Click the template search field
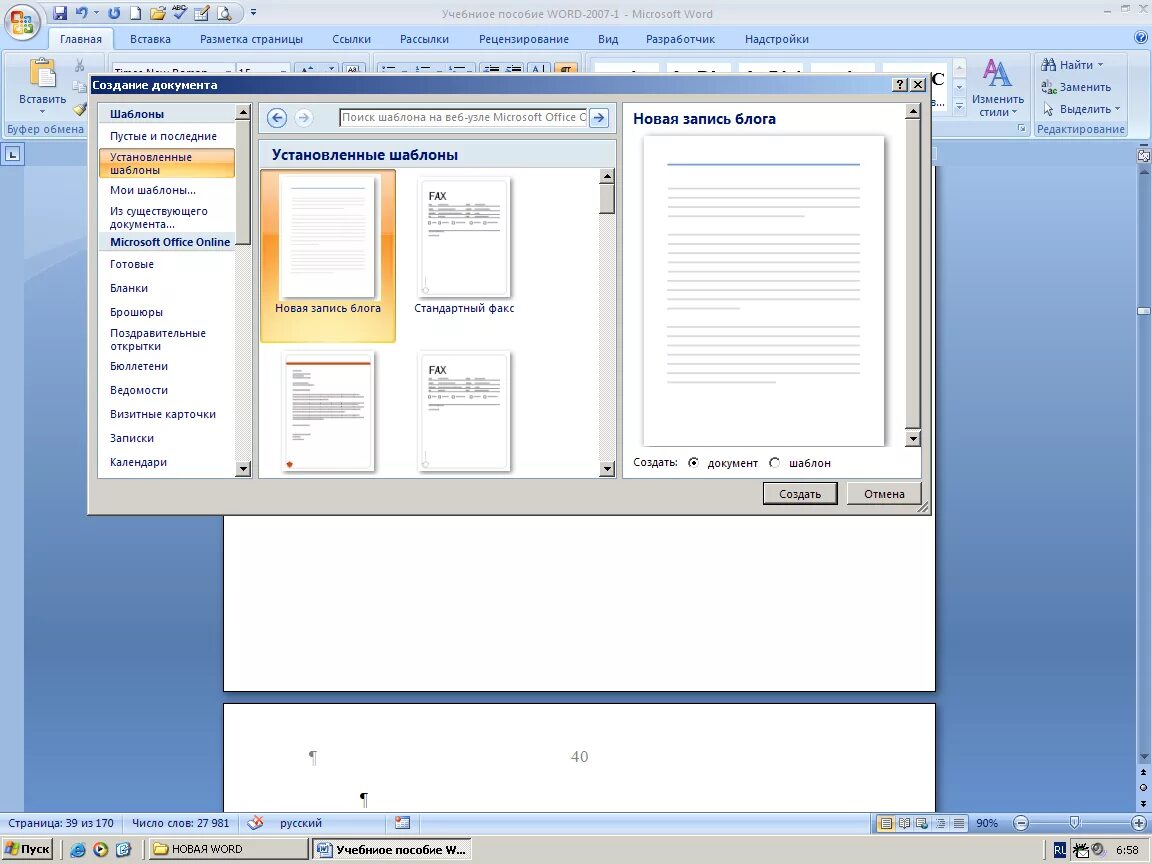The height and width of the screenshot is (864, 1152). point(464,118)
